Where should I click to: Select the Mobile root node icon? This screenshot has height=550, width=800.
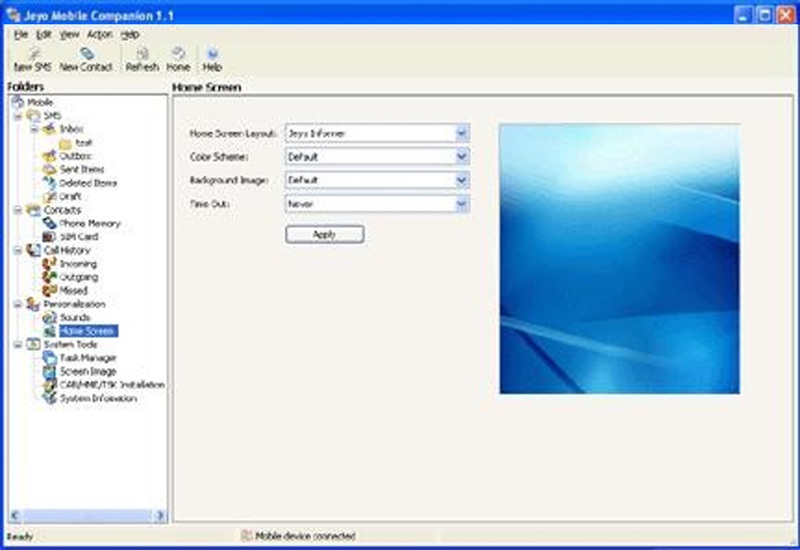(18, 102)
